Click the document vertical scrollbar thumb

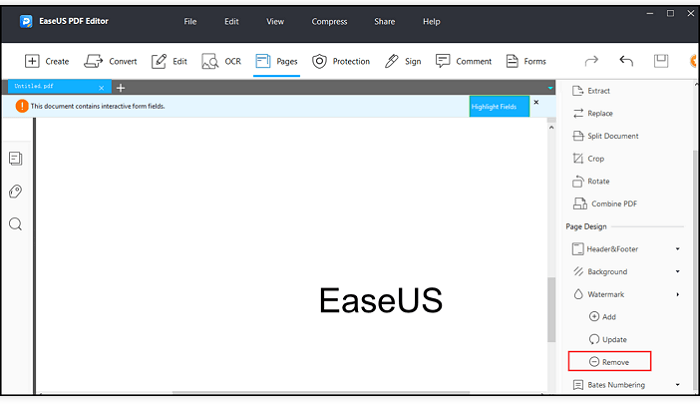tap(551, 310)
